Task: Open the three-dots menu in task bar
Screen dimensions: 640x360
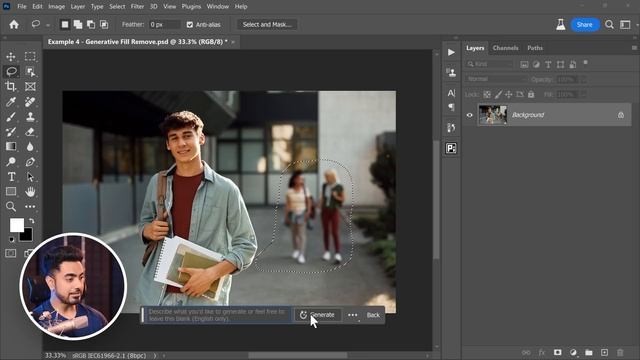Action: (x=352, y=315)
